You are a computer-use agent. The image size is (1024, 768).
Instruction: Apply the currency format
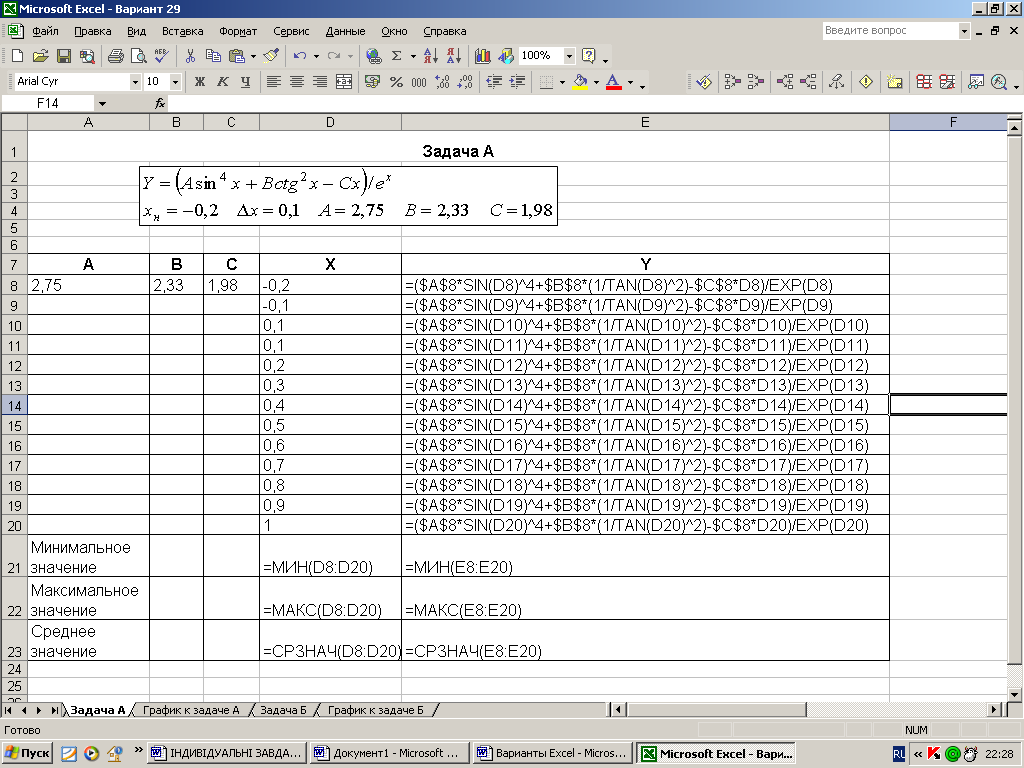(x=372, y=82)
